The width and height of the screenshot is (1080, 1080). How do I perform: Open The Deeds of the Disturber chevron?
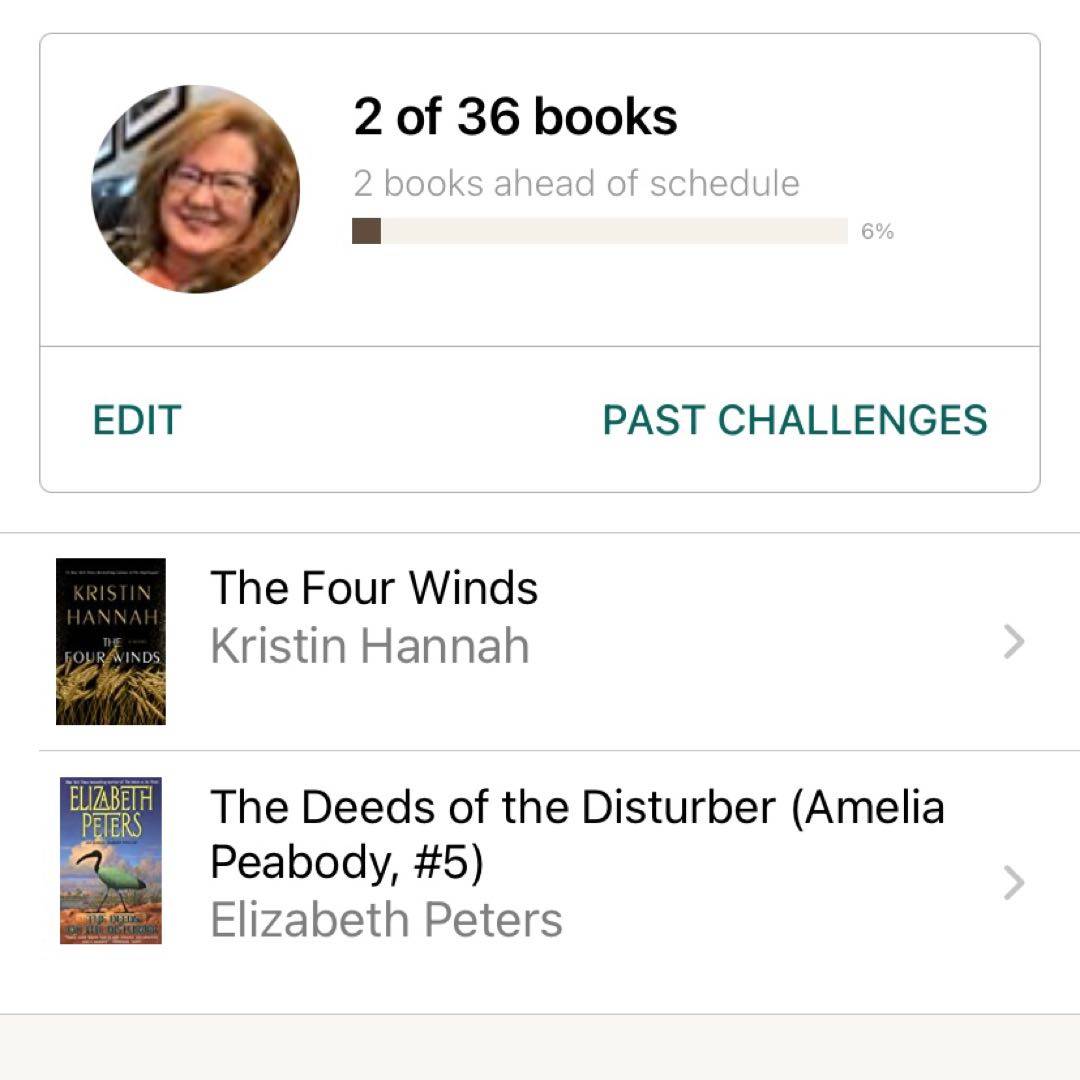click(1014, 883)
